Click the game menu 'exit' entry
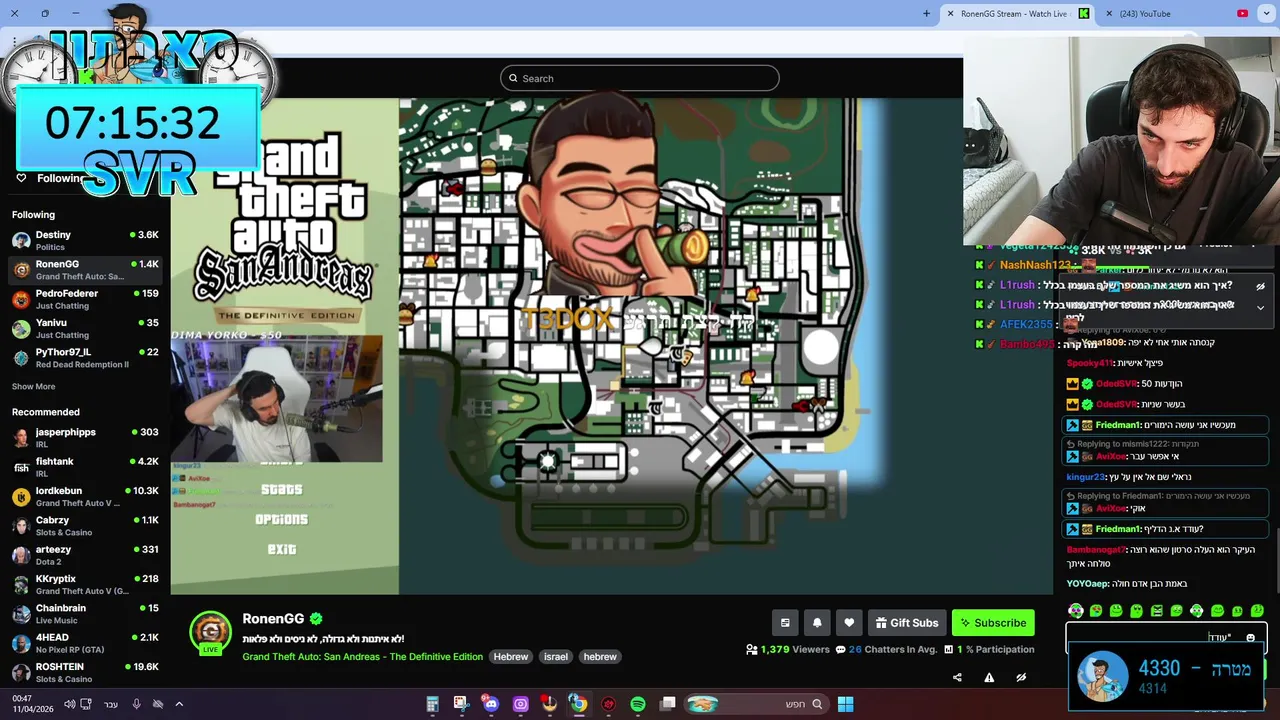The image size is (1280, 720). pyautogui.click(x=281, y=549)
